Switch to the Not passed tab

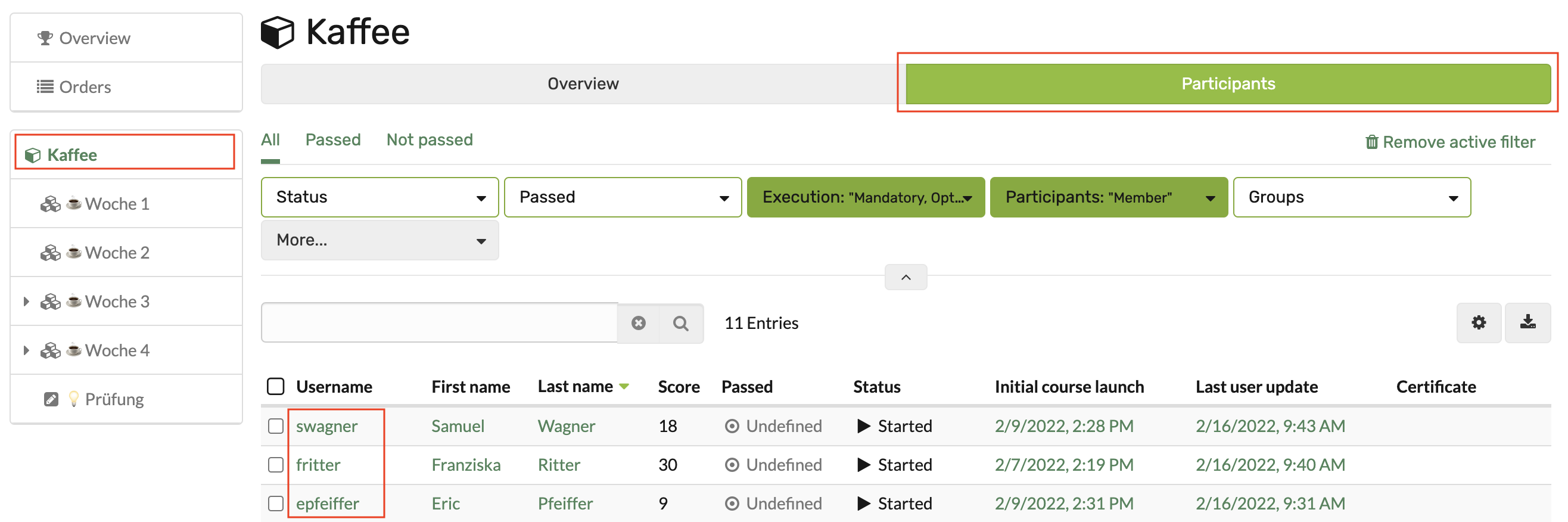point(429,140)
